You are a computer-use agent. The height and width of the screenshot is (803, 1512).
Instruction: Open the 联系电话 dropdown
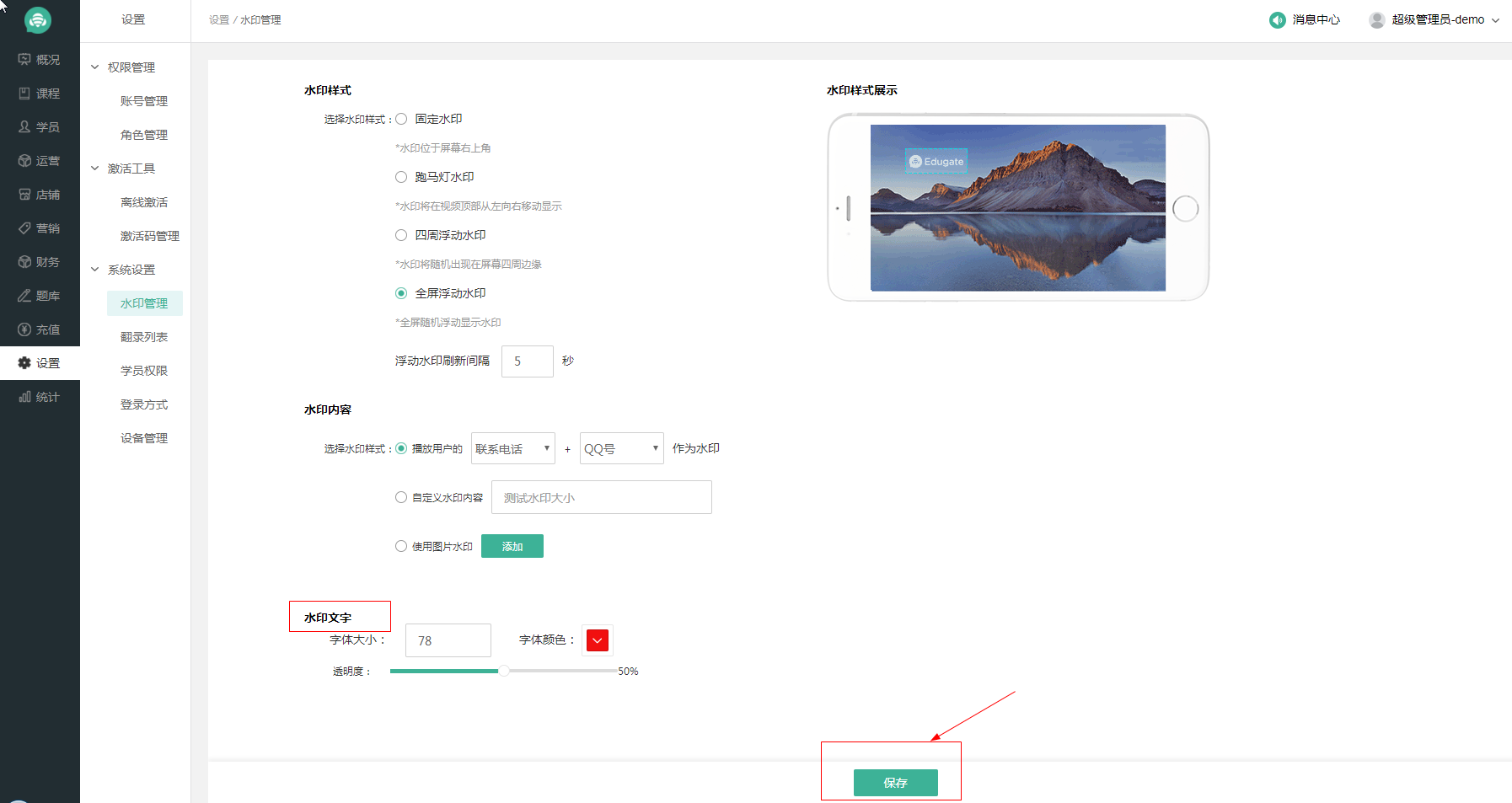(x=512, y=448)
